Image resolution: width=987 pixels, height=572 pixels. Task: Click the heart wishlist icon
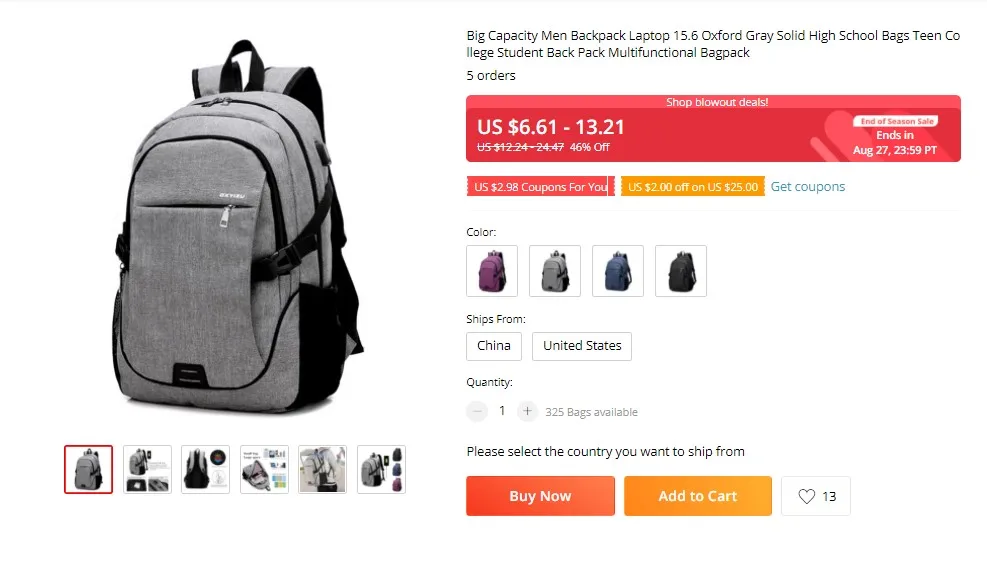click(x=806, y=496)
